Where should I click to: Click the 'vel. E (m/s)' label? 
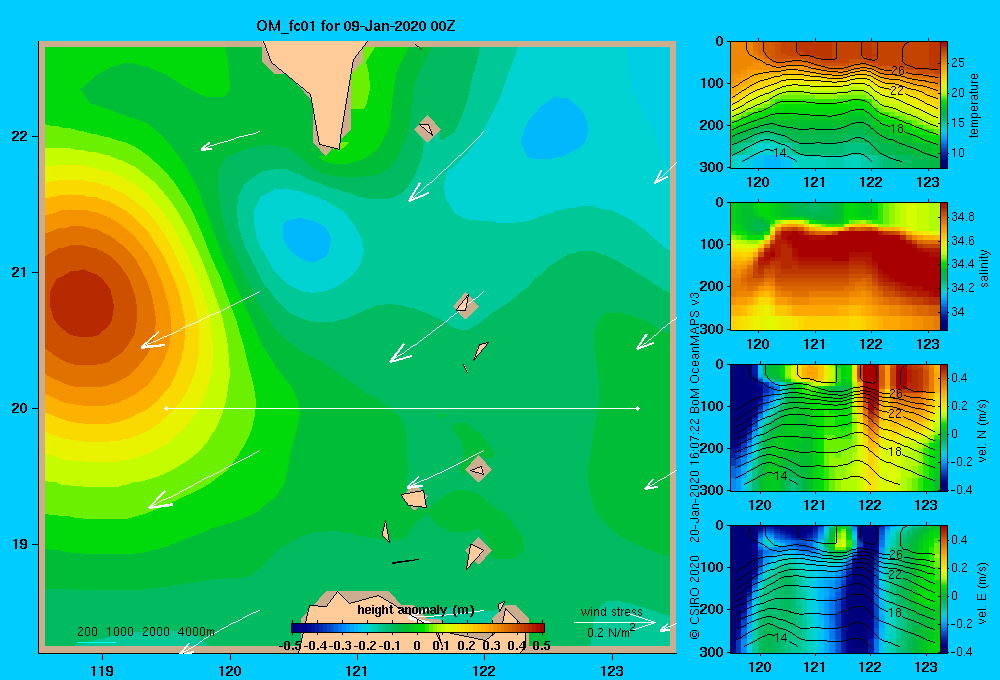(983, 593)
